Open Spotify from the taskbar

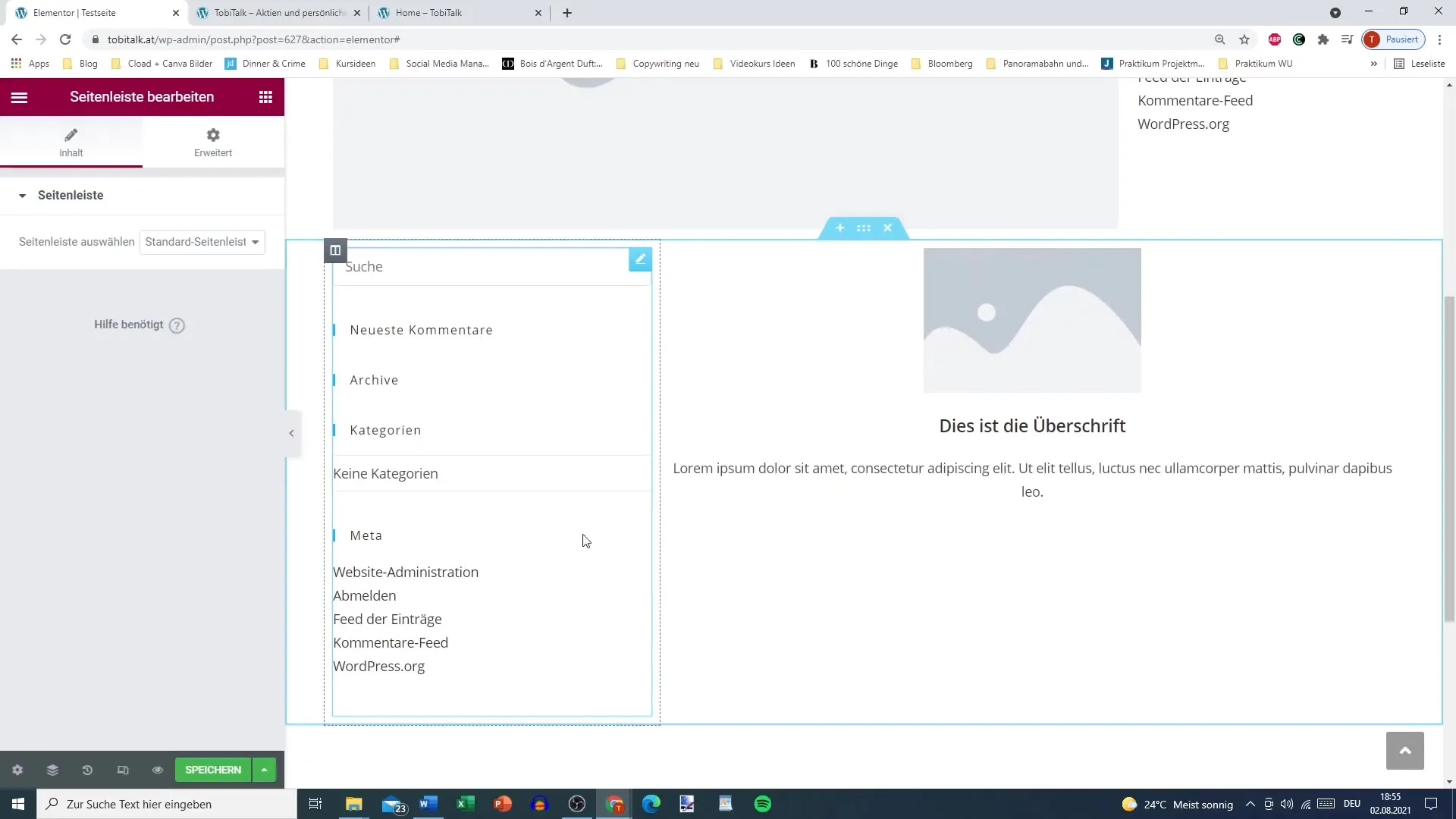[763, 804]
